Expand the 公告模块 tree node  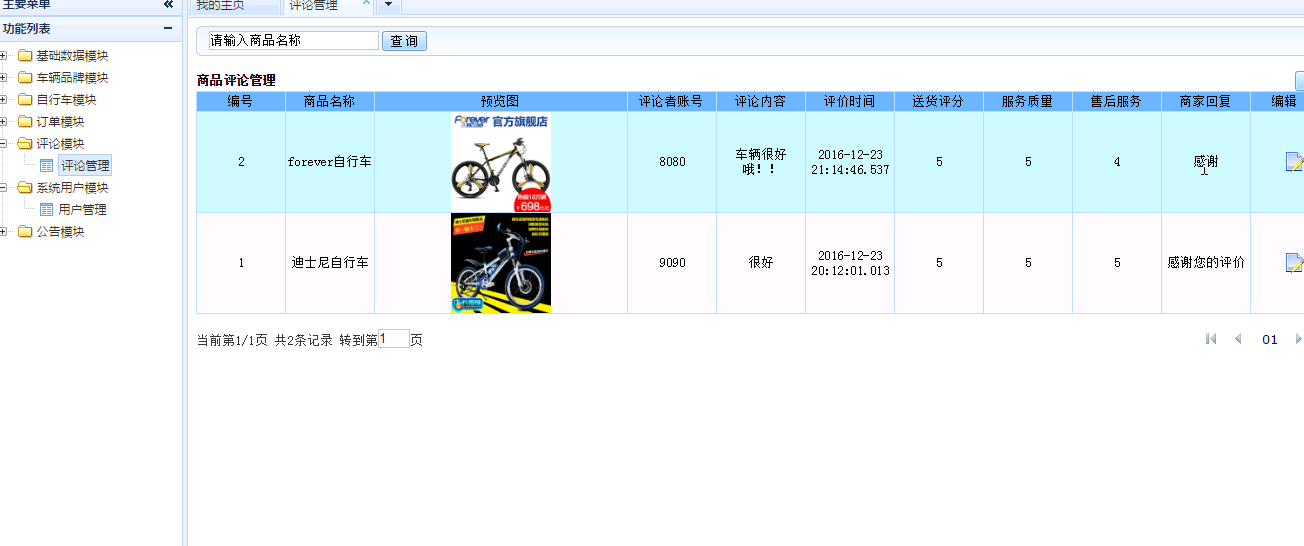pyautogui.click(x=4, y=232)
